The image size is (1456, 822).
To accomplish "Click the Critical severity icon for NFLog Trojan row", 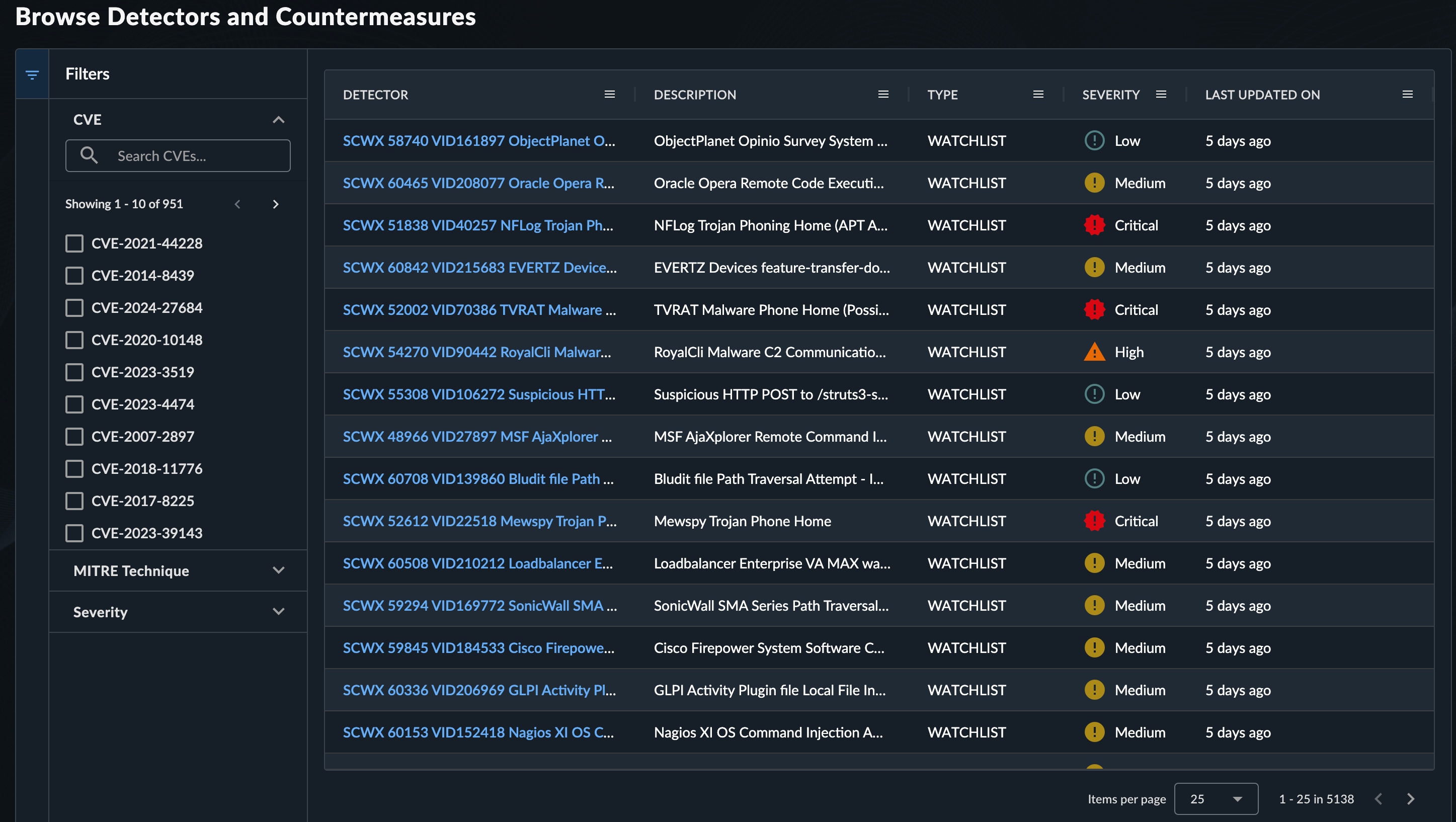I will tap(1094, 225).
